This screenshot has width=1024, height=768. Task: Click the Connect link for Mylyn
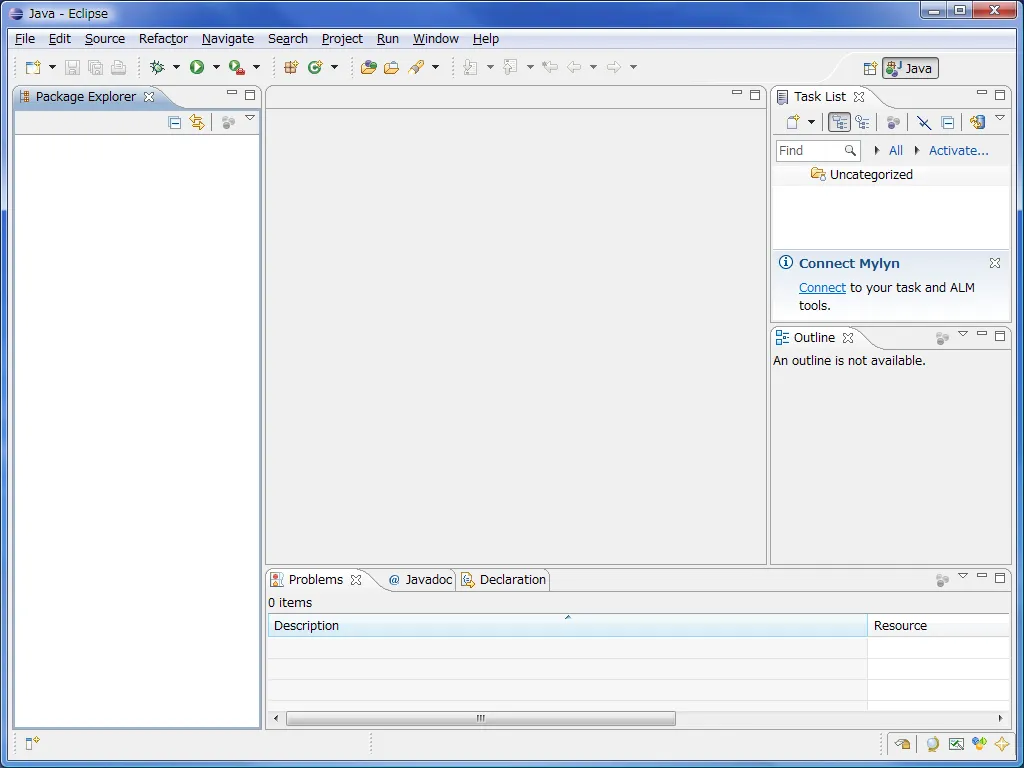pos(822,287)
